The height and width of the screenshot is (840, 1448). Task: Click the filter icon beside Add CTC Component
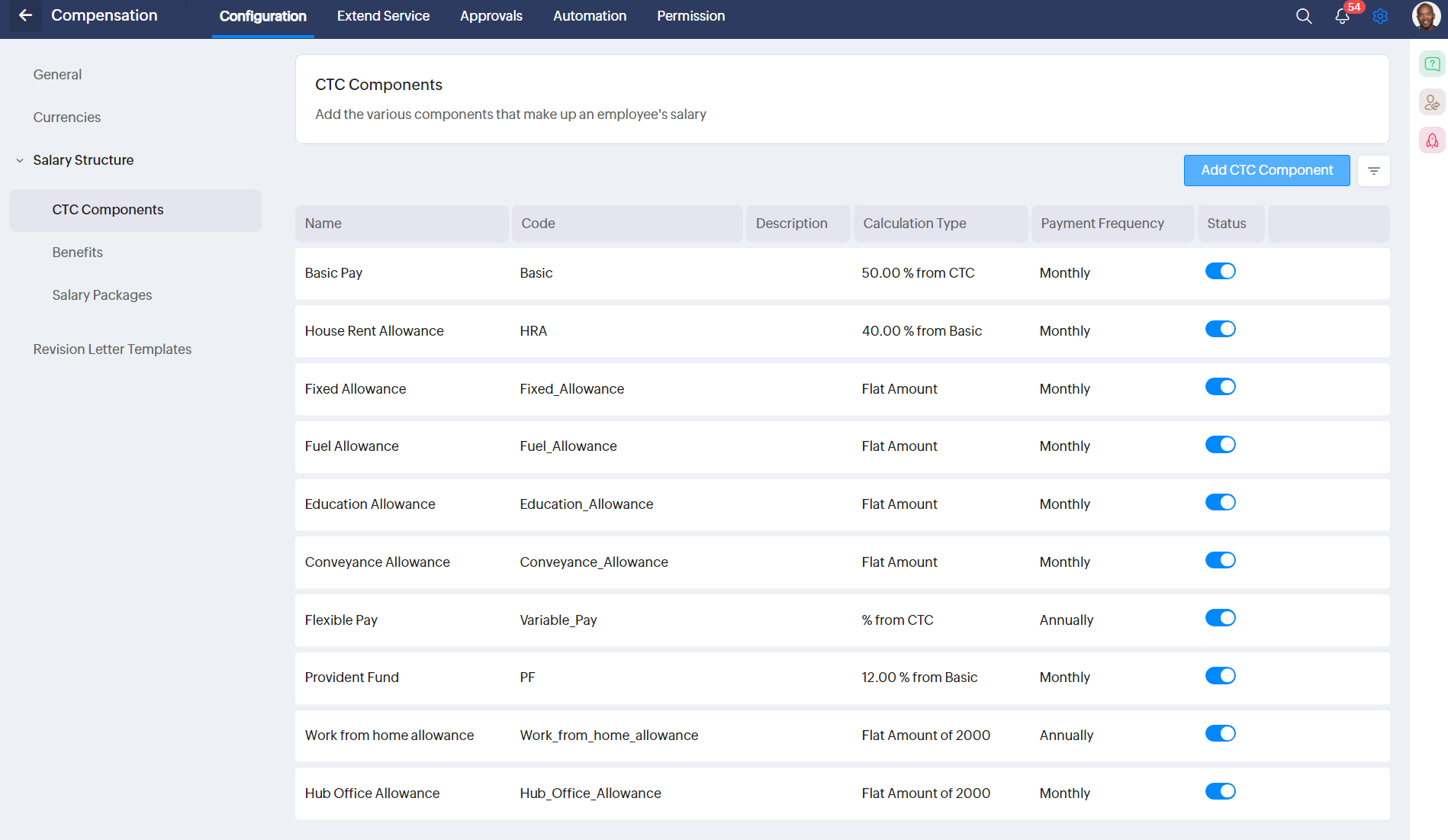pyautogui.click(x=1373, y=171)
